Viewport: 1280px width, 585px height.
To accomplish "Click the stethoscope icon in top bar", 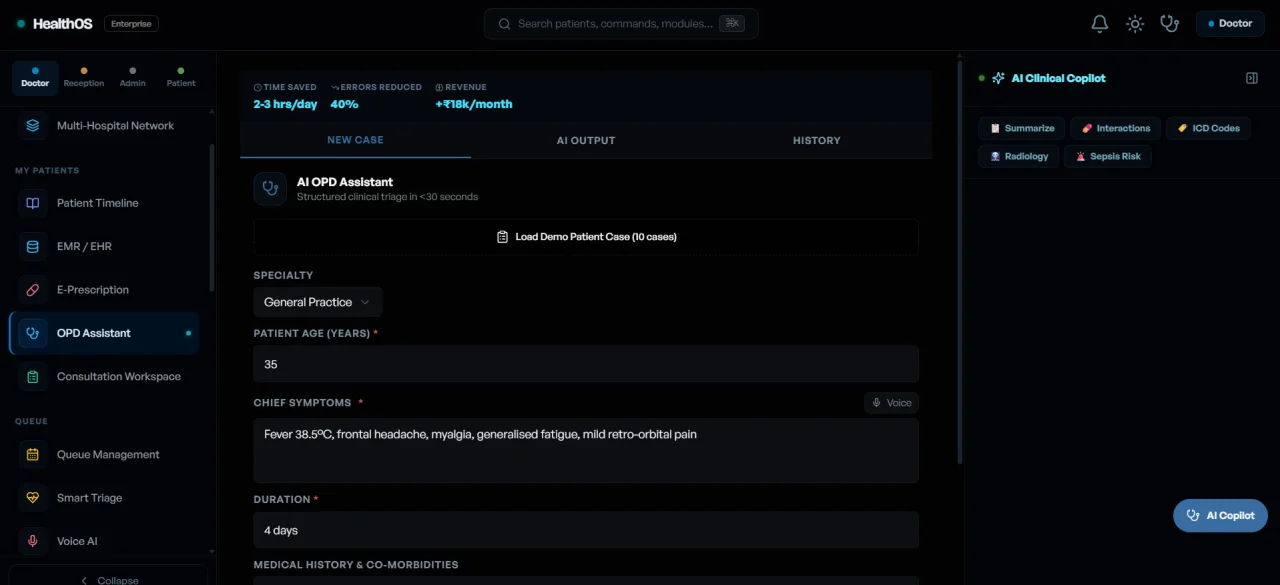I will (x=1169, y=24).
